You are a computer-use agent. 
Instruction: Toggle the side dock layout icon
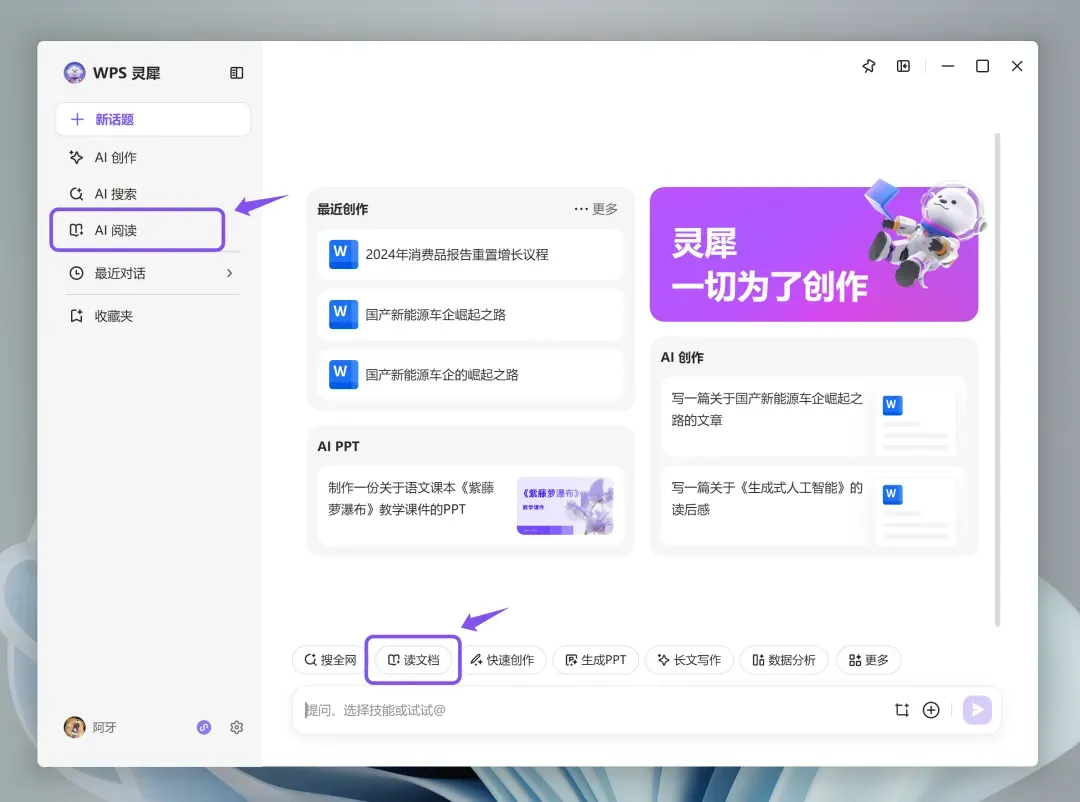point(903,66)
